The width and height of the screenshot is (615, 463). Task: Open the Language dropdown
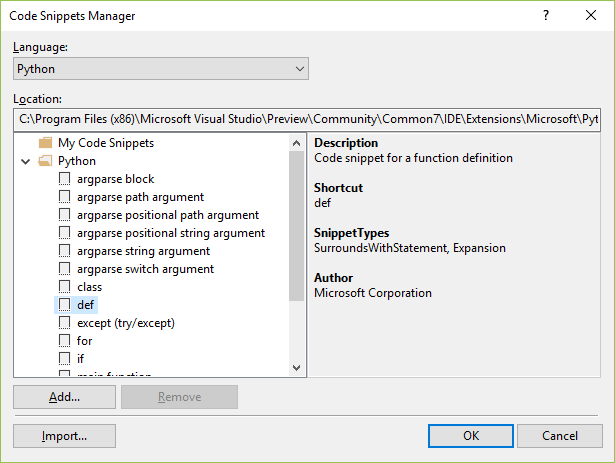pyautogui.click(x=161, y=69)
